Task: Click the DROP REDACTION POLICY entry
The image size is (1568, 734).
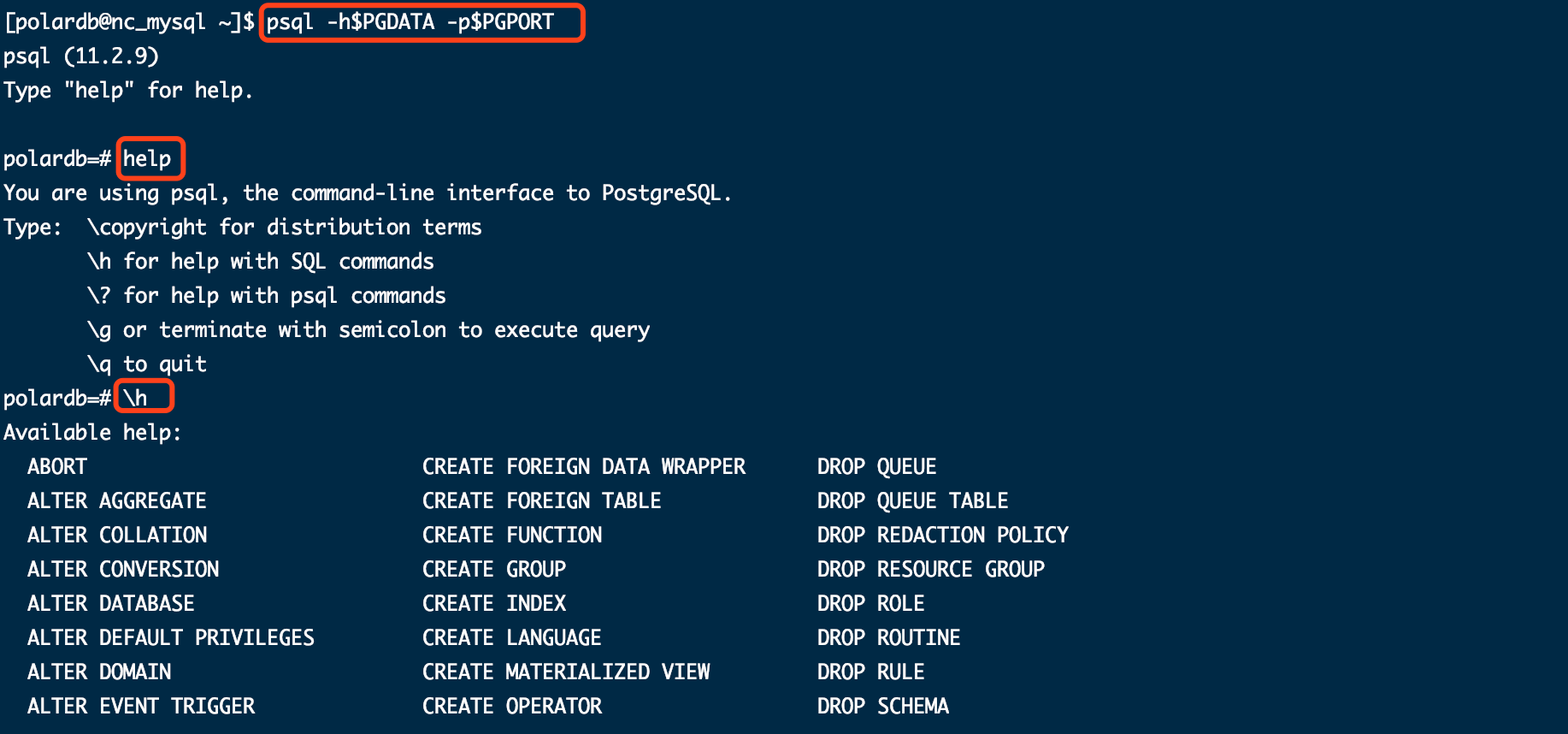Action: (943, 536)
